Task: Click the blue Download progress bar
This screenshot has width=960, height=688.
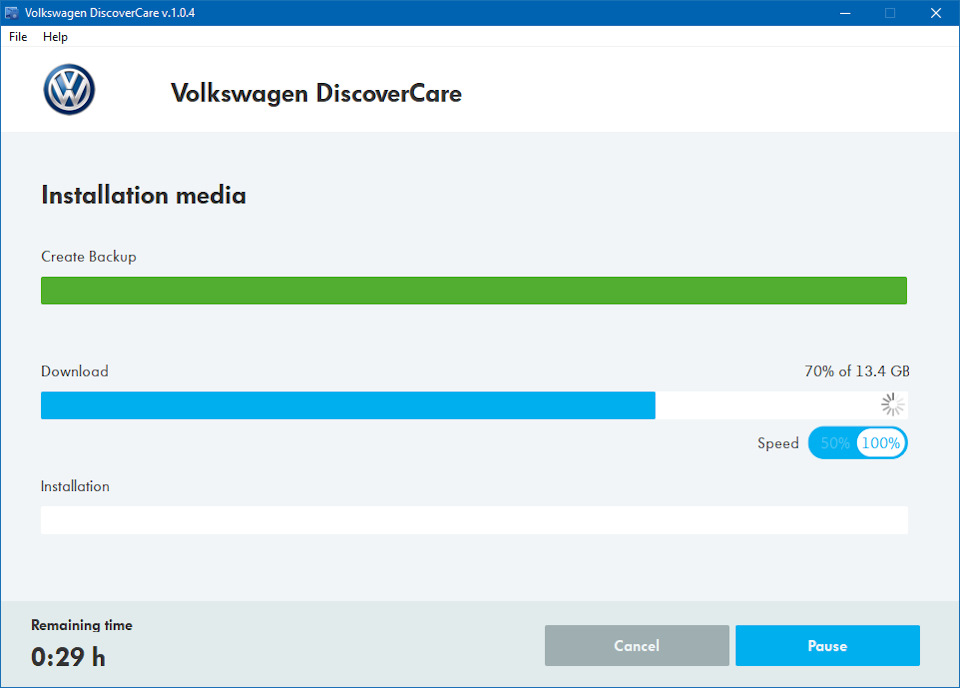Action: 348,405
